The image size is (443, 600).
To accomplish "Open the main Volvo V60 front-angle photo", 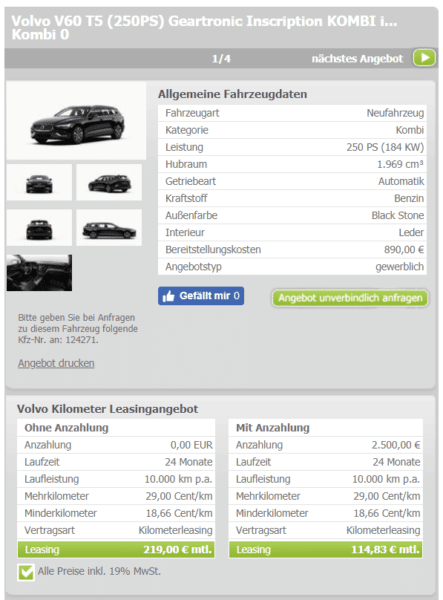I will tap(76, 121).
